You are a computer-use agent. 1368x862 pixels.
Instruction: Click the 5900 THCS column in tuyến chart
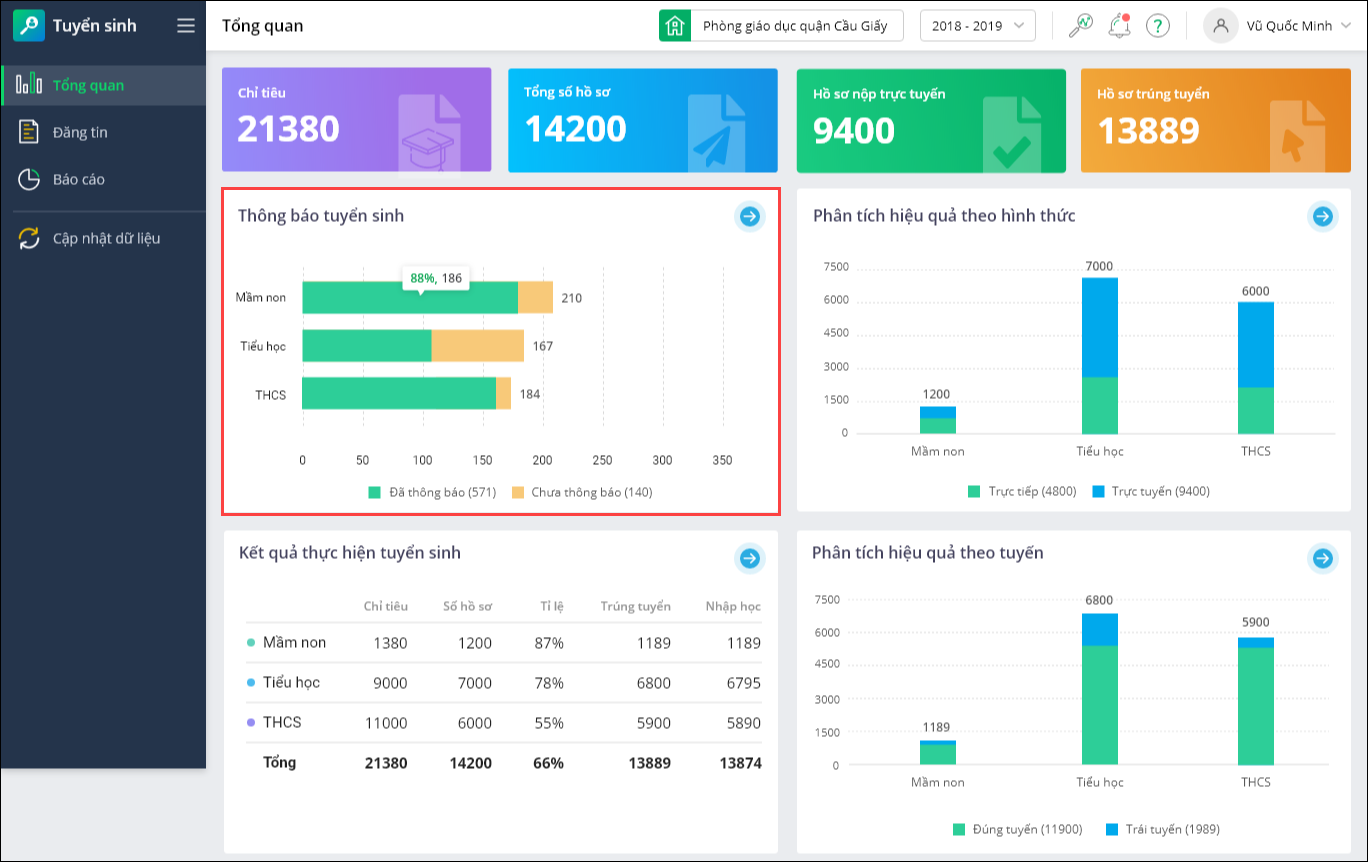(1255, 701)
